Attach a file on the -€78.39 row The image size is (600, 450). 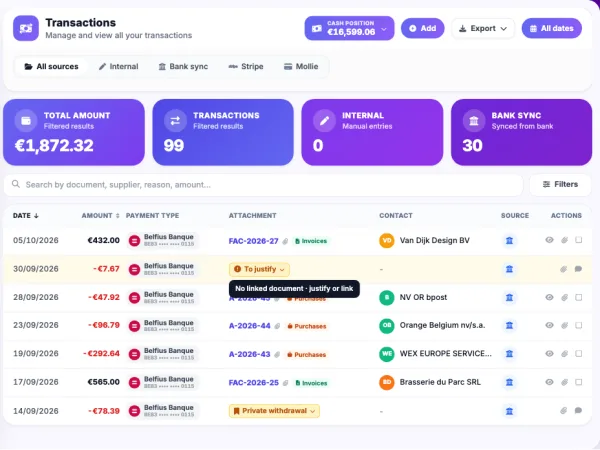click(x=563, y=411)
